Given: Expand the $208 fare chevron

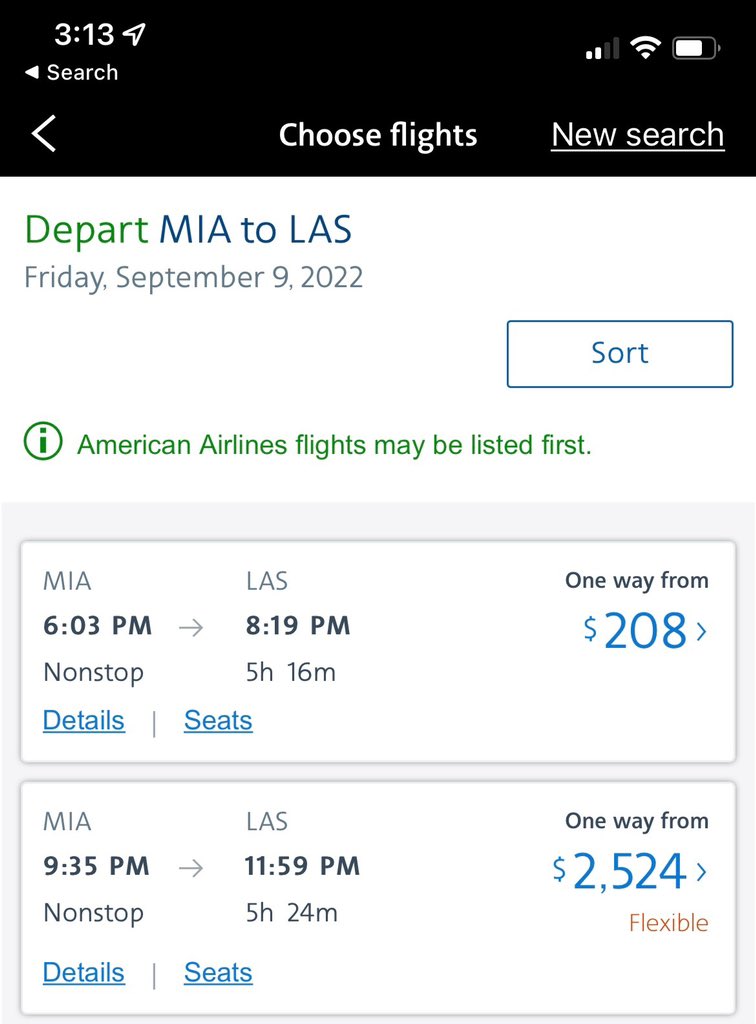Looking at the screenshot, I should point(701,631).
